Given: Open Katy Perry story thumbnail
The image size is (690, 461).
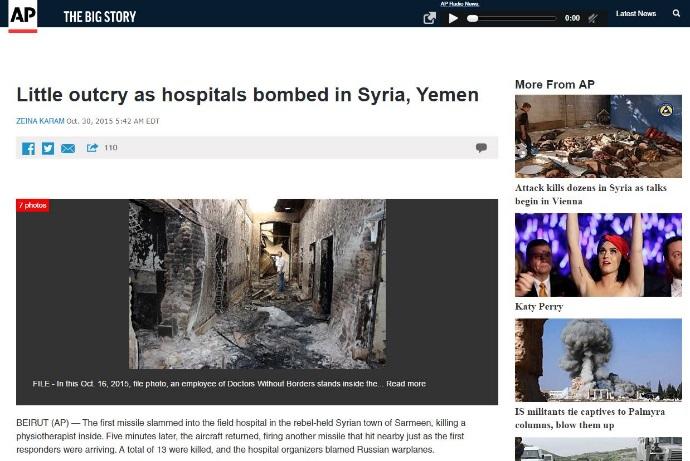Looking at the screenshot, I should pyautogui.click(x=598, y=255).
